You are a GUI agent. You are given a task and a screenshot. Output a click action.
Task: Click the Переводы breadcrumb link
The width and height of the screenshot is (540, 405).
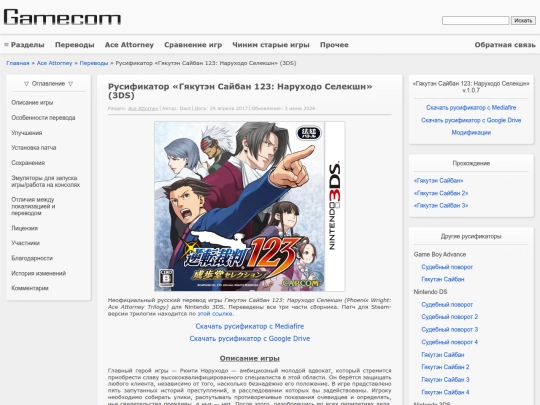point(94,63)
